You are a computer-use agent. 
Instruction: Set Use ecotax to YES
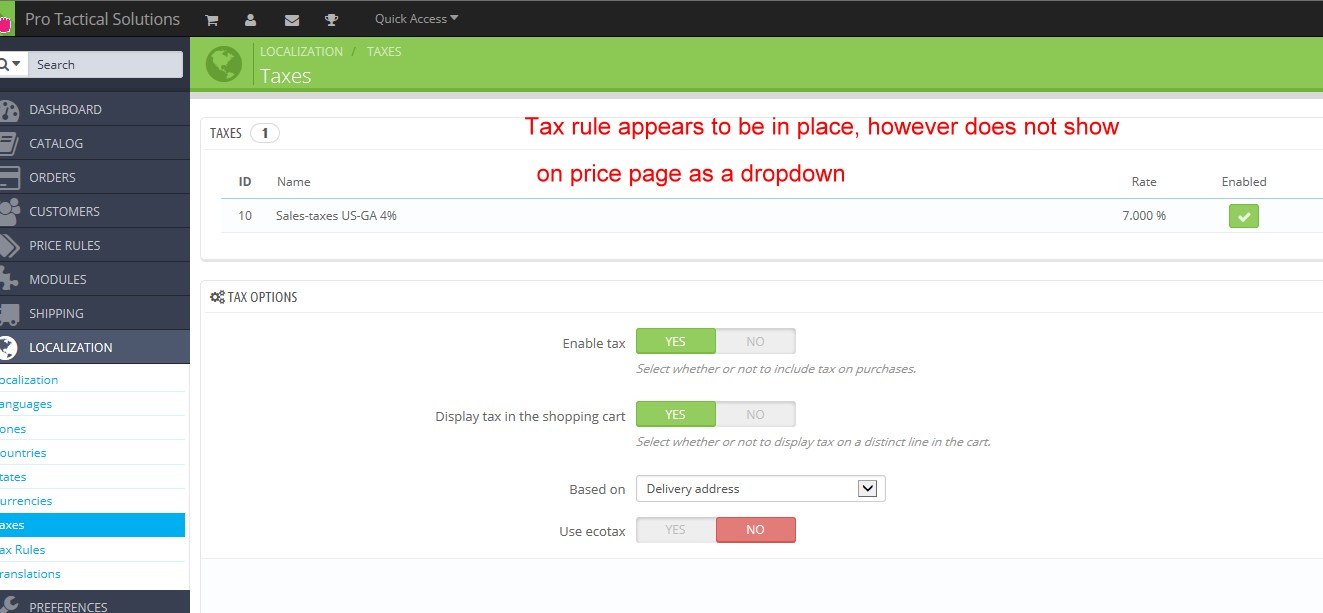pyautogui.click(x=676, y=530)
